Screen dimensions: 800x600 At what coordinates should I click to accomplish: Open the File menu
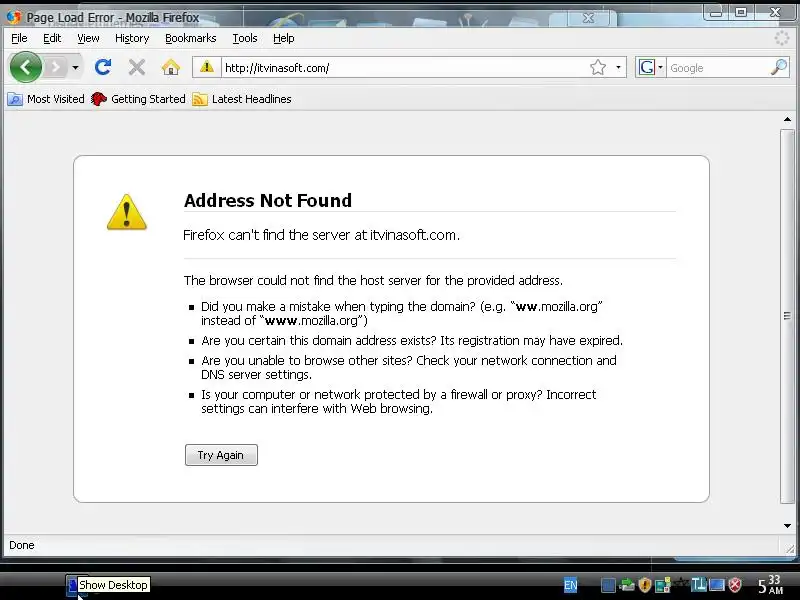[19, 38]
